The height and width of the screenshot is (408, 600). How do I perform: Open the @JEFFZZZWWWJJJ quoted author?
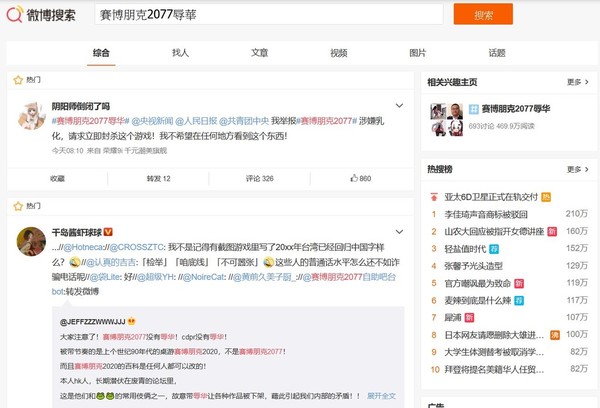coord(93,322)
